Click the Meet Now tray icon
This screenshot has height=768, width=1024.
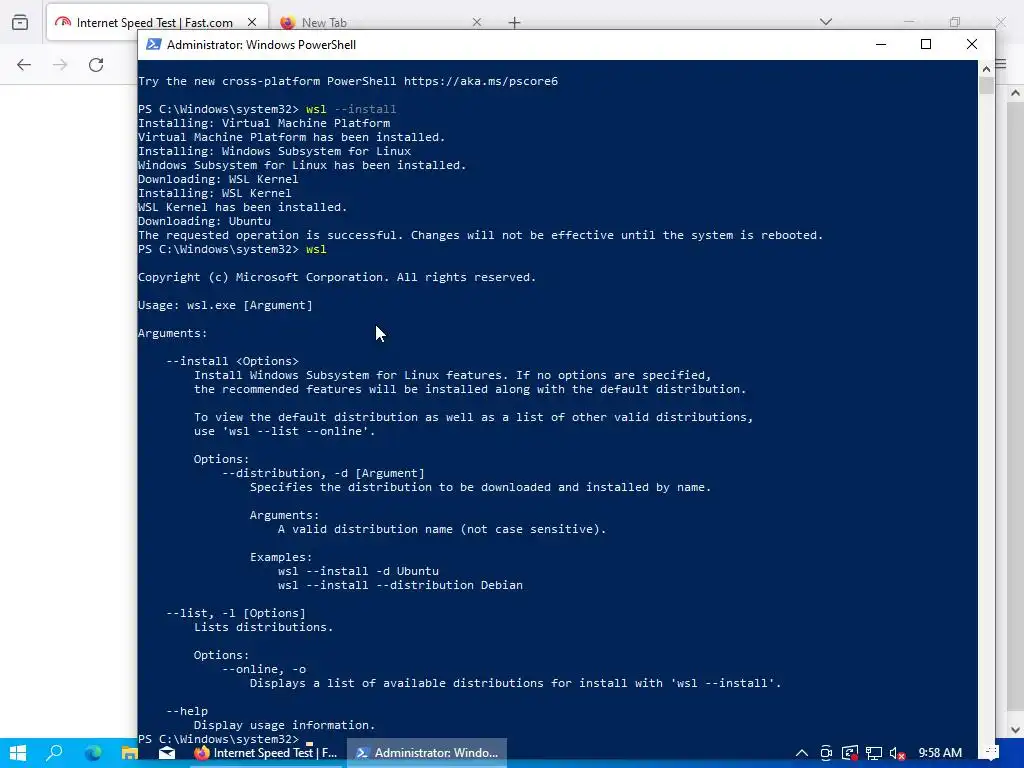point(826,753)
